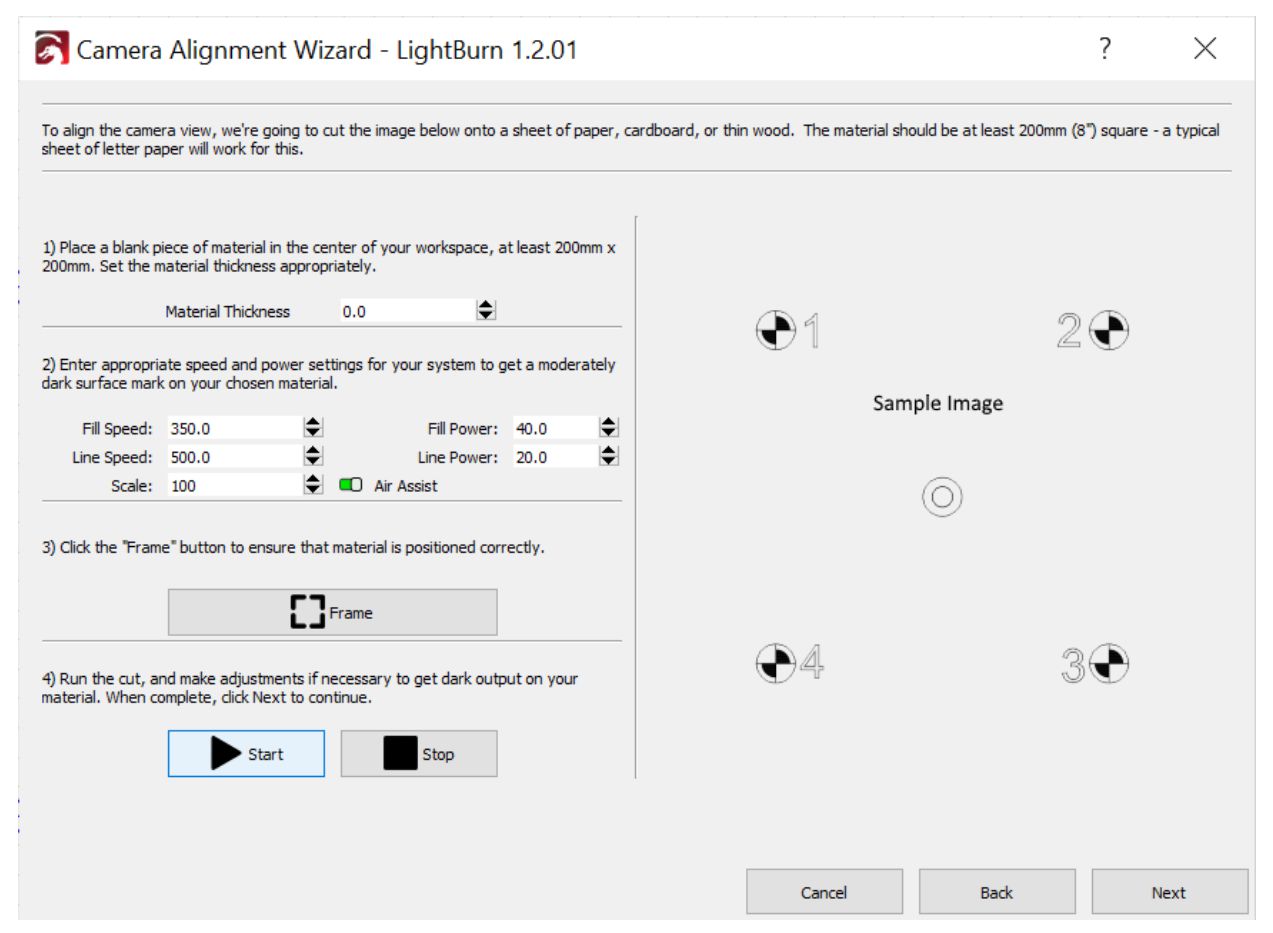Viewport: 1273px width, 933px height.
Task: Adjust the Line Power stepper arrows
Action: tap(608, 457)
